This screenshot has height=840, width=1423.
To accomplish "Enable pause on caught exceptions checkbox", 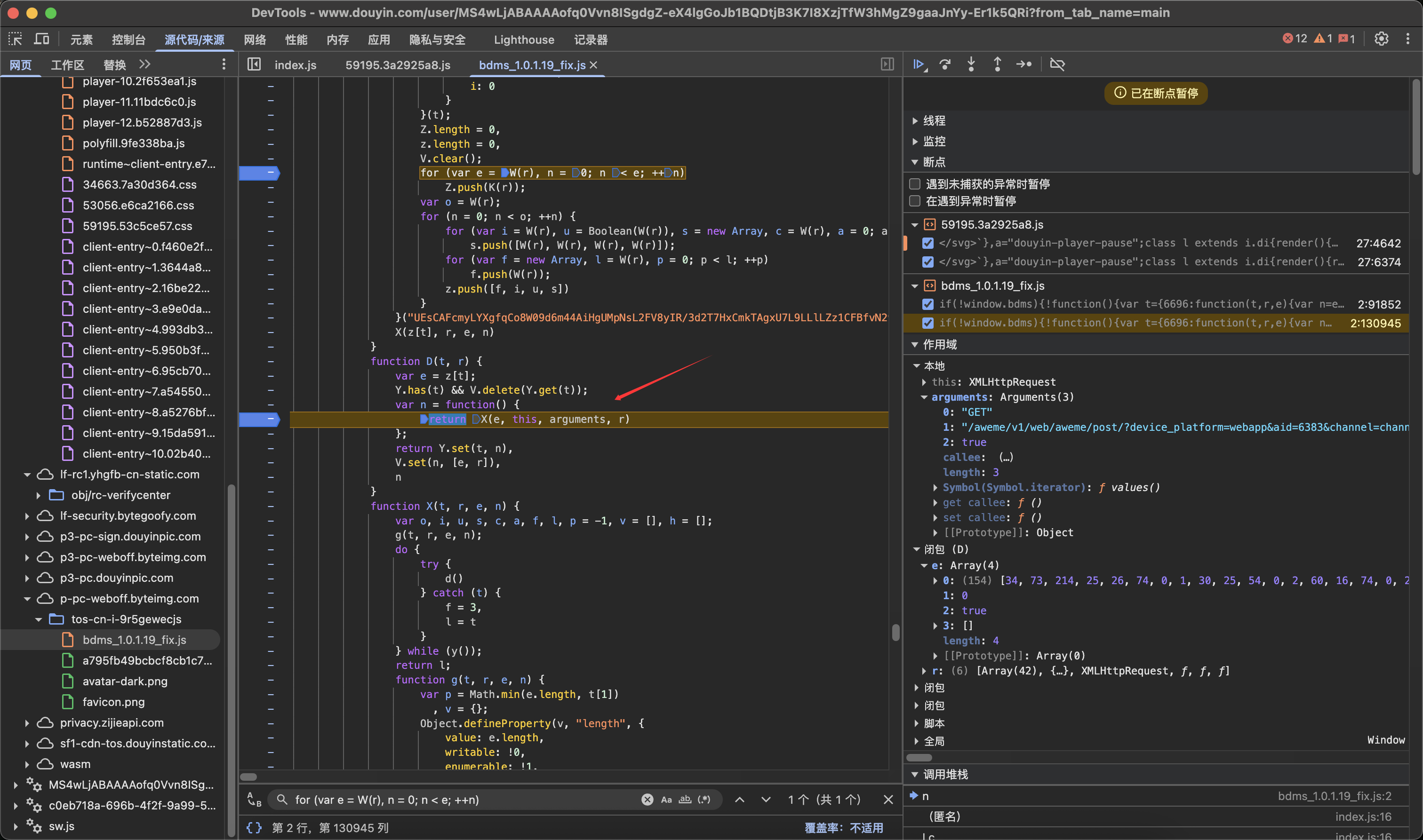I will pos(914,201).
